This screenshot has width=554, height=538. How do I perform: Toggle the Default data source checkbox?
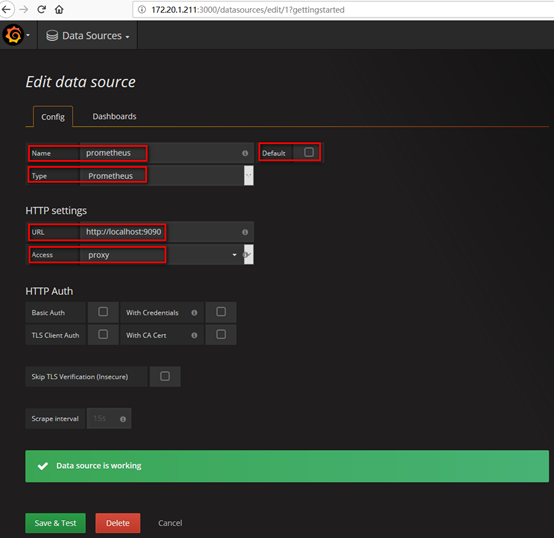[309, 152]
